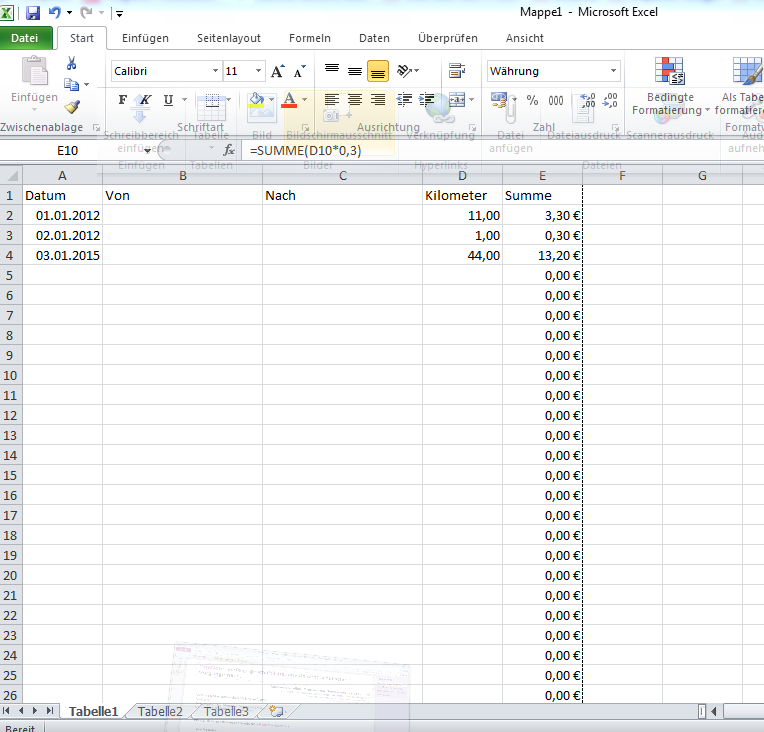Switch to the Formeln tab
Viewport: 764px width, 732px height.
click(309, 38)
